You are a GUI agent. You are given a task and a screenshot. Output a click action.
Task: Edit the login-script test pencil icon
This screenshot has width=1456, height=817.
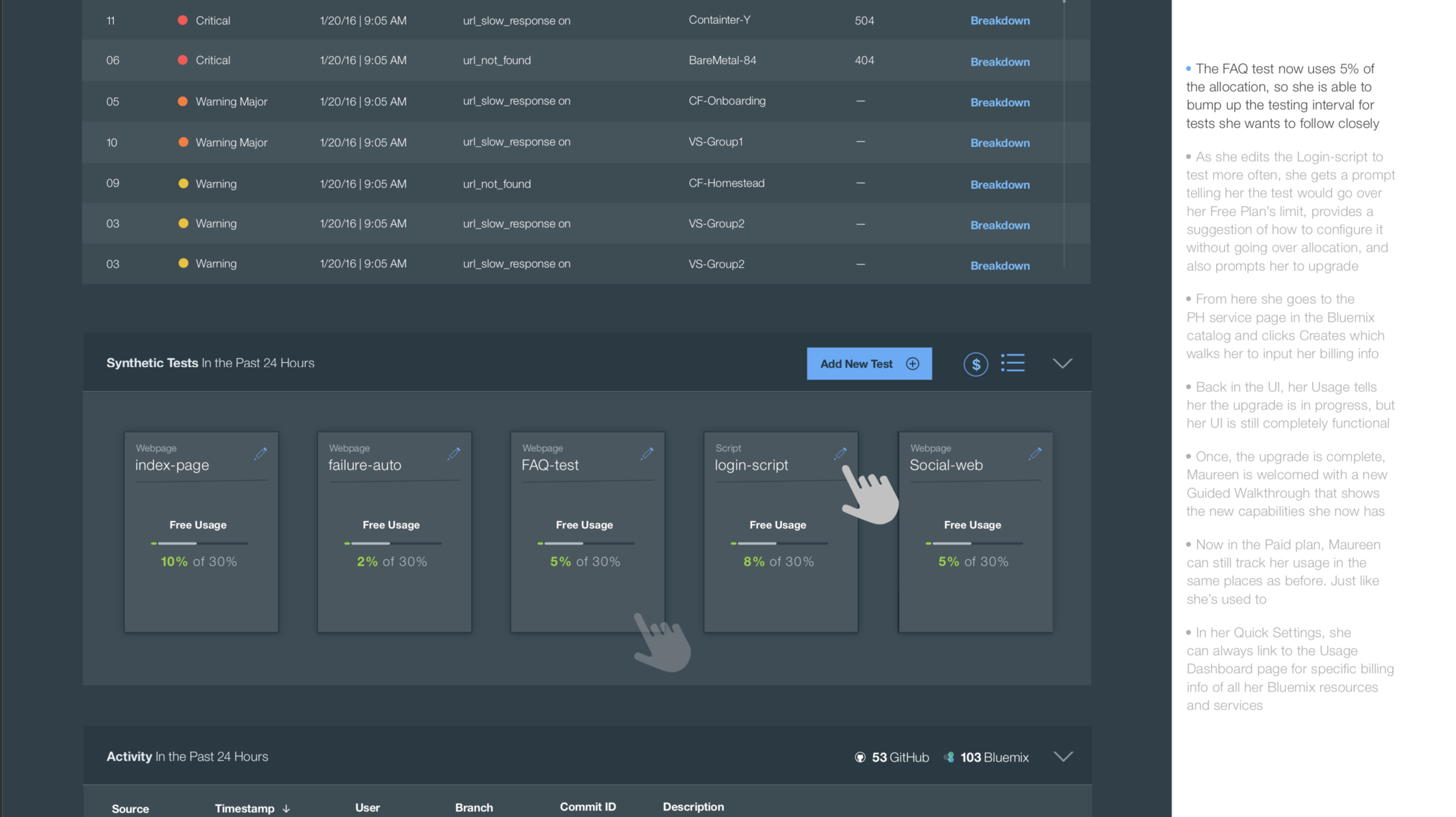tap(840, 454)
